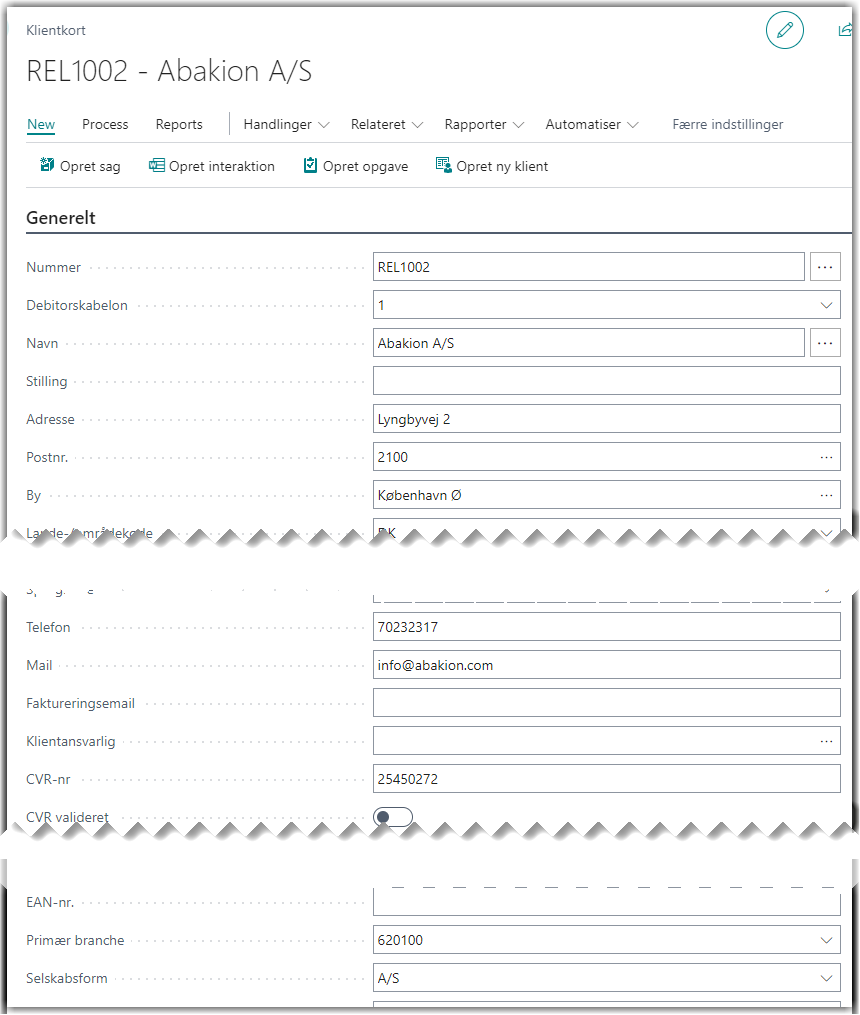Click the CVR-nr field with 25450272
The height and width of the screenshot is (1015, 860).
(606, 779)
